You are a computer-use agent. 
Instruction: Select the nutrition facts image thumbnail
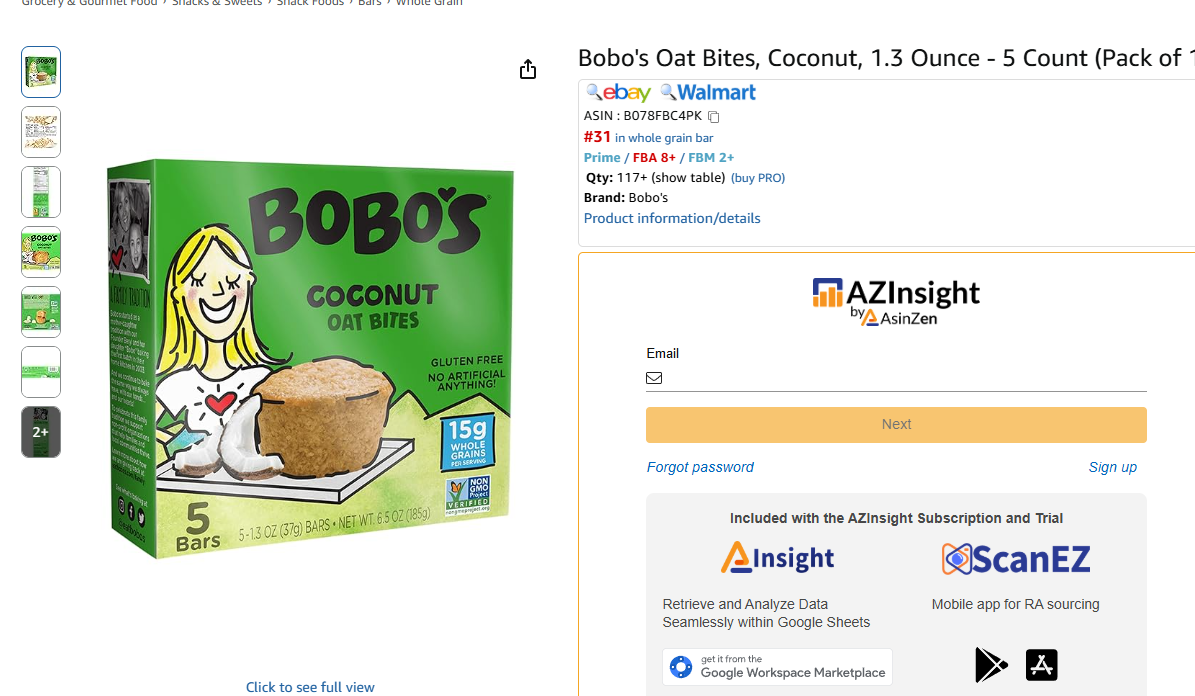coord(41,192)
